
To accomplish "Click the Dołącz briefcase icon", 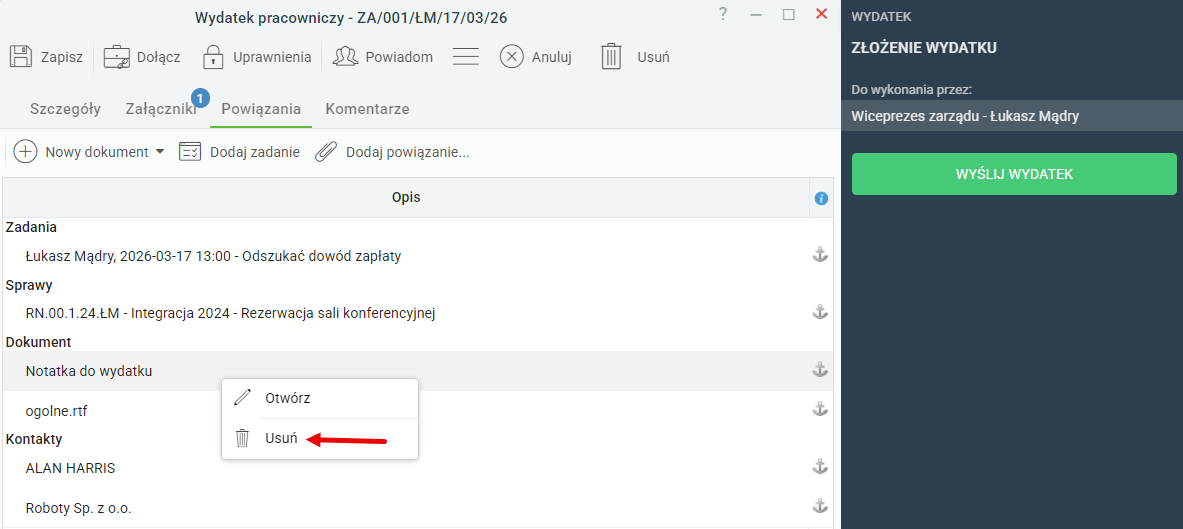I will tap(116, 57).
